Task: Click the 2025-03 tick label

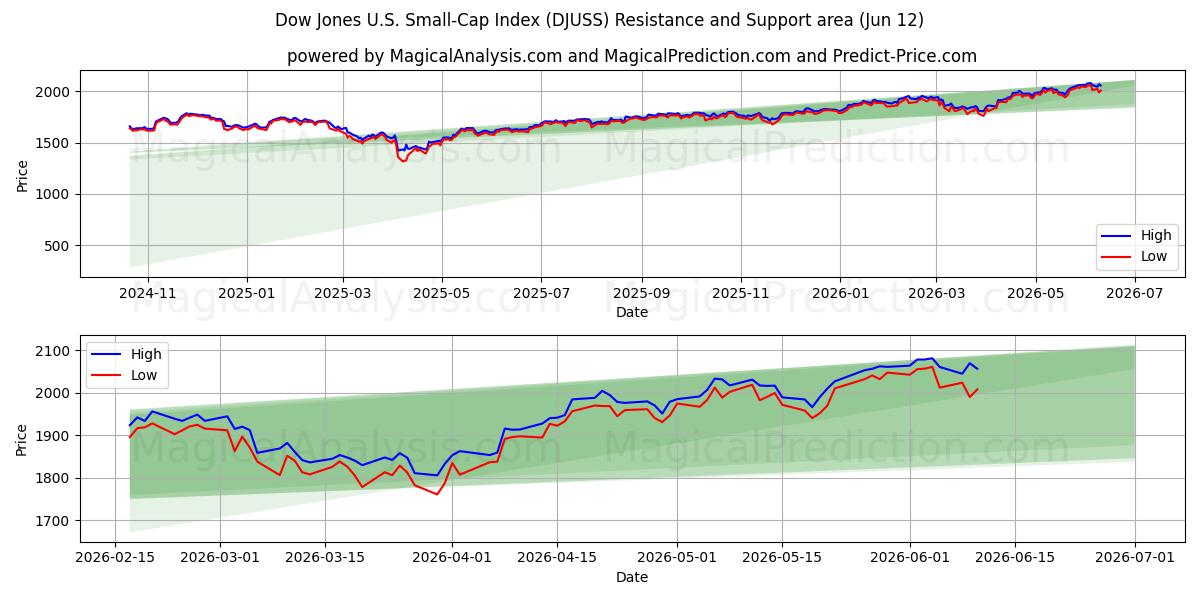Action: pyautogui.click(x=342, y=293)
